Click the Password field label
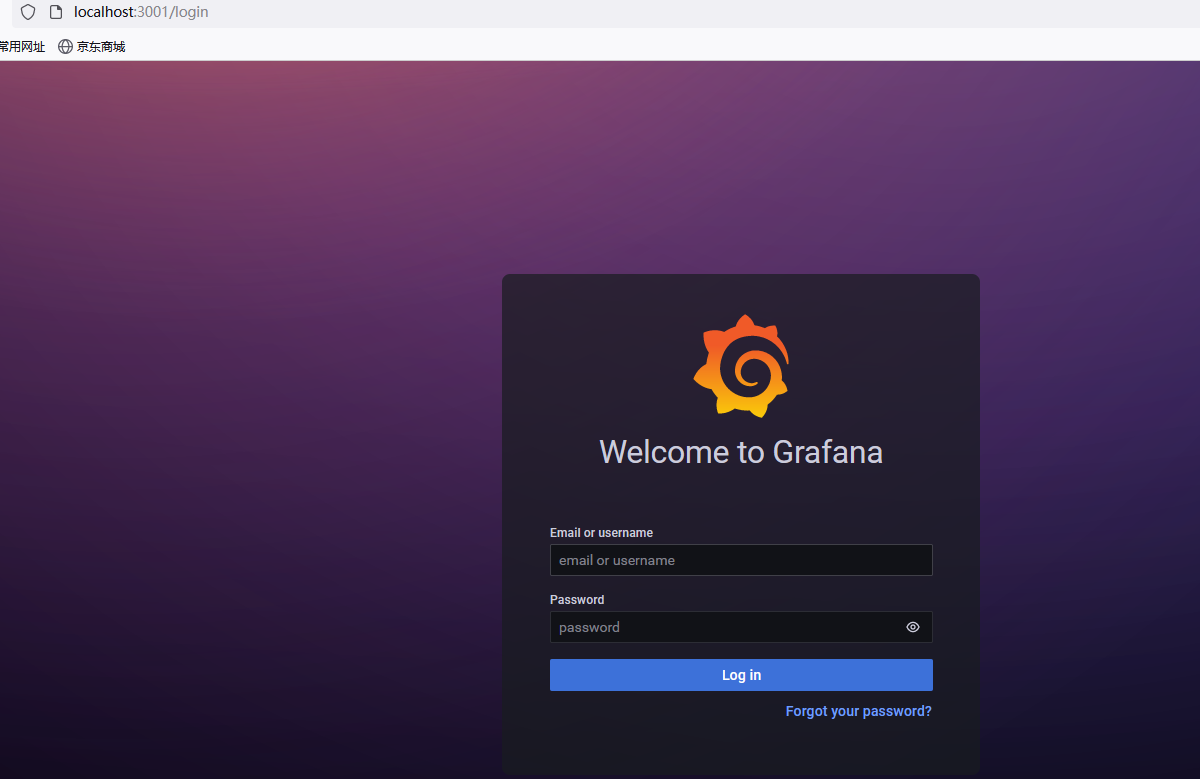Image resolution: width=1200 pixels, height=779 pixels. tap(577, 600)
